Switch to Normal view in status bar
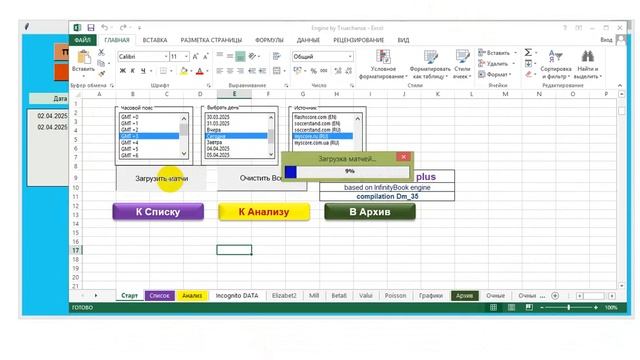Screen dimensions: 640x360 [493, 307]
